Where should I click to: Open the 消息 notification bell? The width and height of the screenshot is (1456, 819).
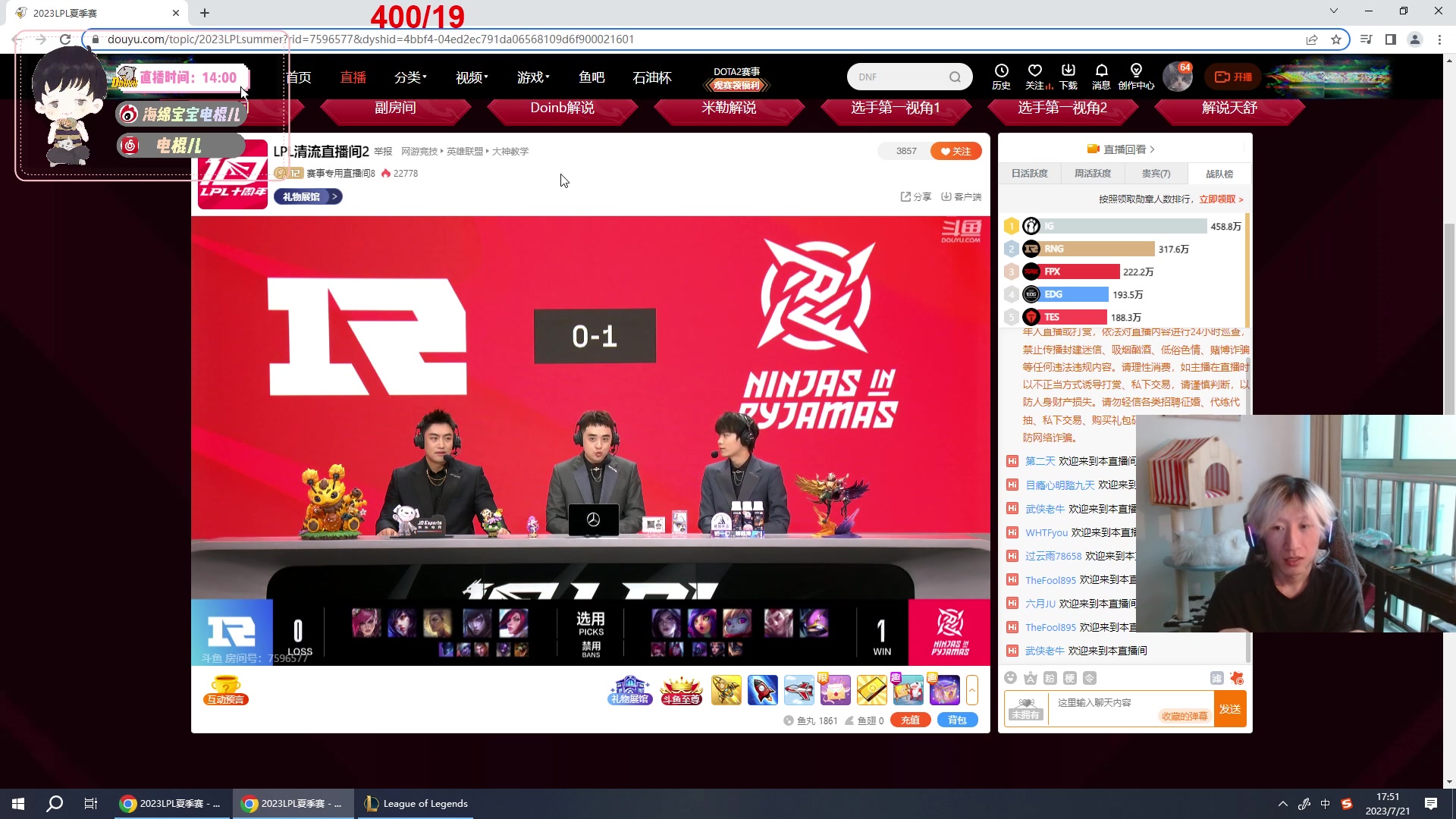click(1101, 77)
